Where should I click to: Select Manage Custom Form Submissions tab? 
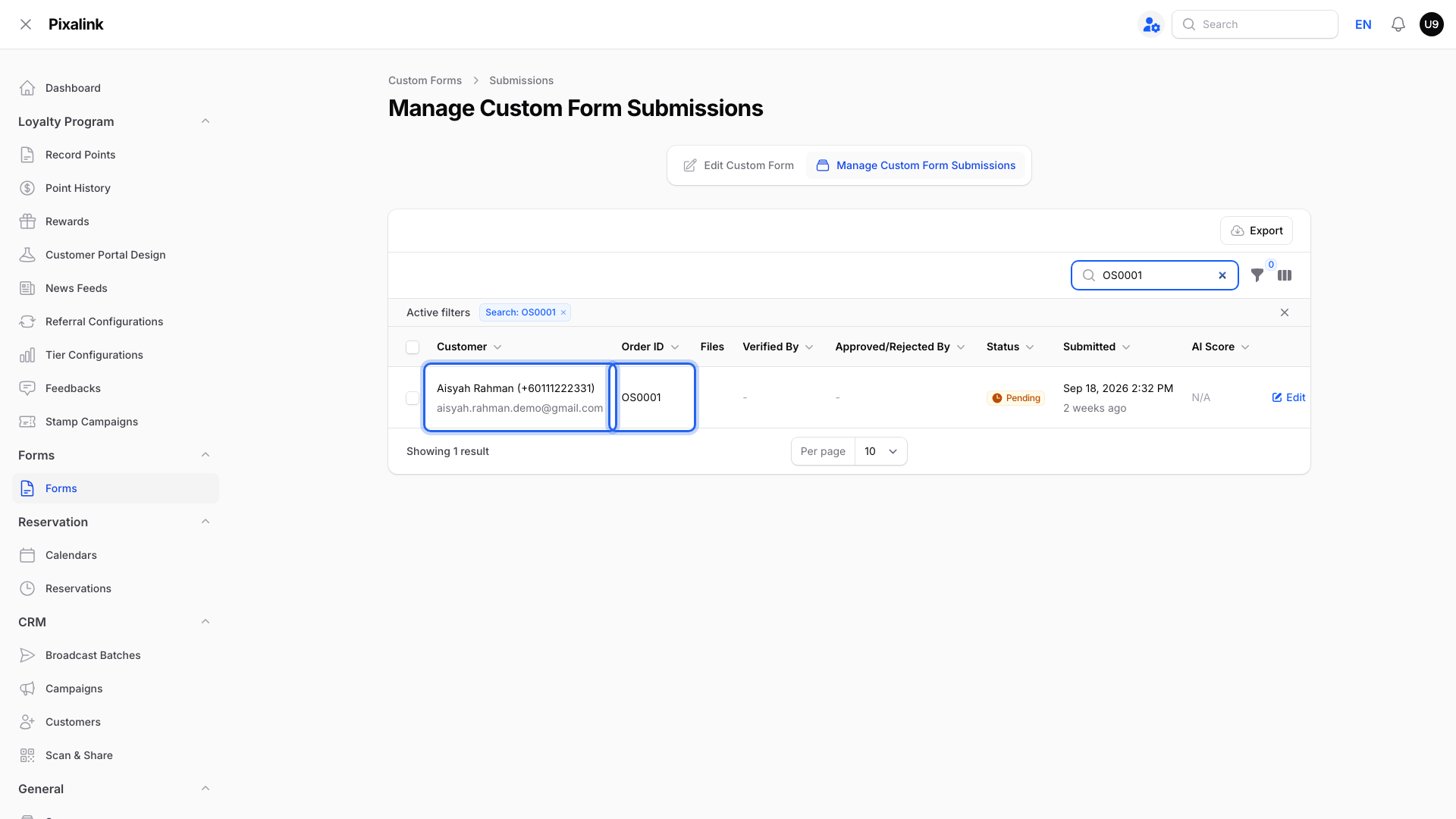(x=915, y=165)
